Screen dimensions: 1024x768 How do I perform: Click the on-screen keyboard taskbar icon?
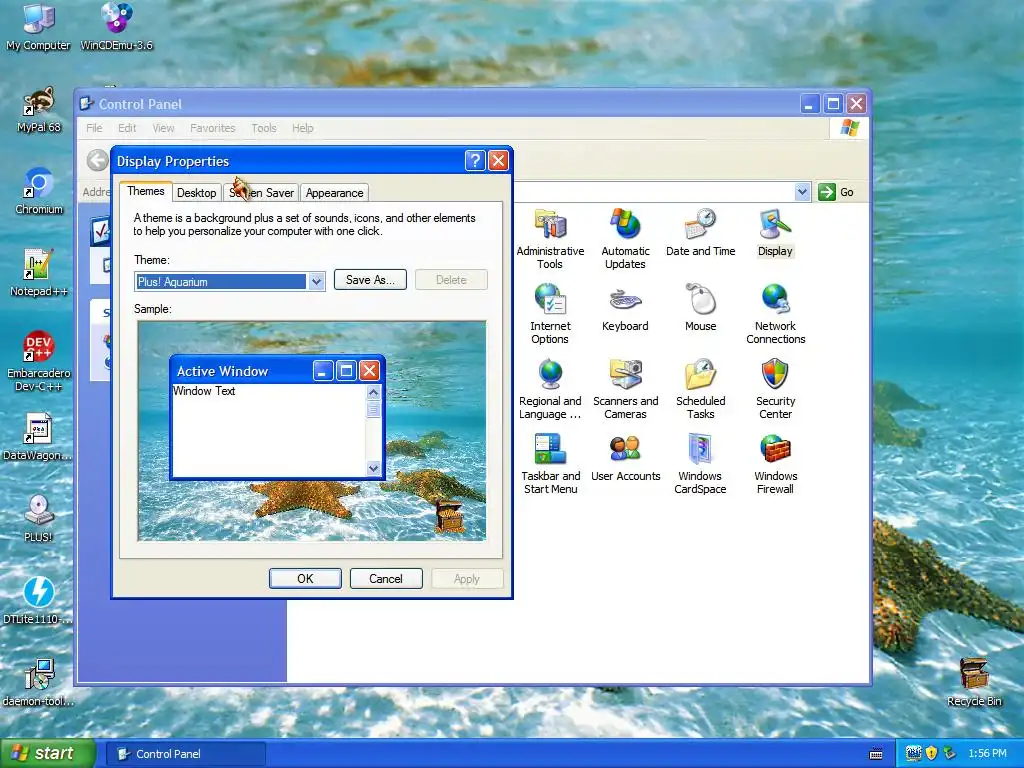pos(876,754)
